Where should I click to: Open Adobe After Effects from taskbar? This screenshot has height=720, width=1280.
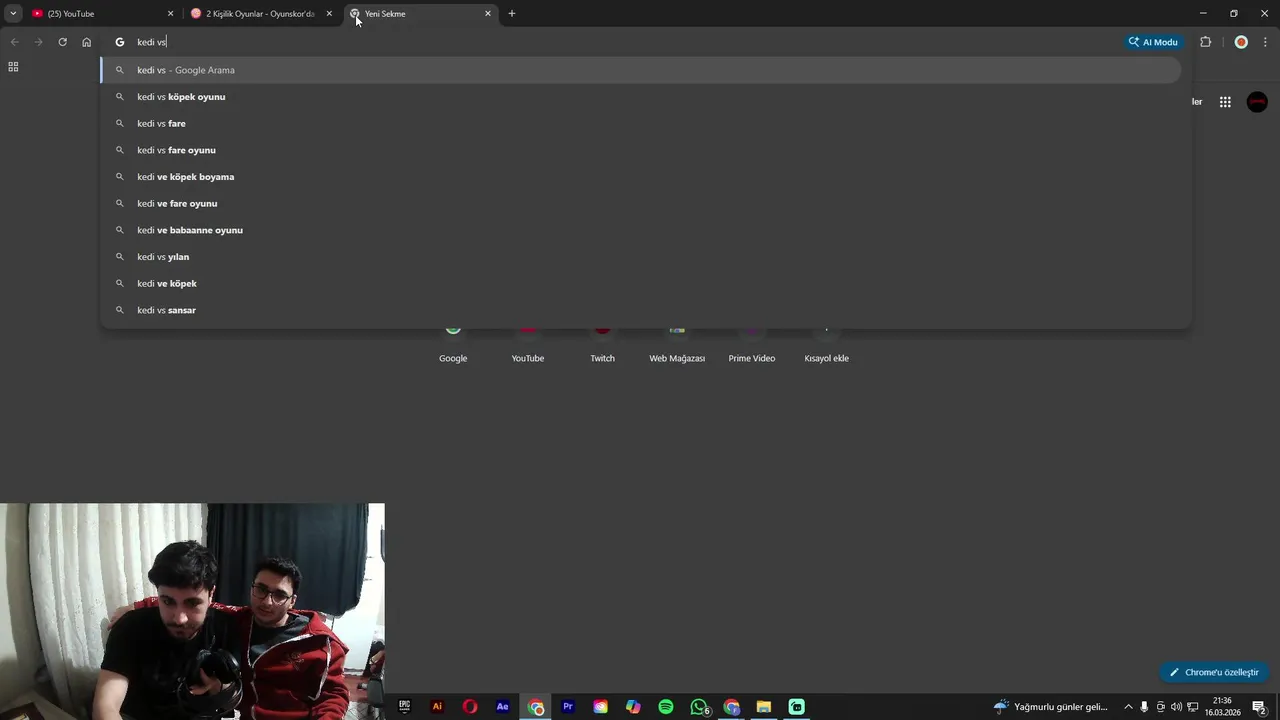[503, 707]
